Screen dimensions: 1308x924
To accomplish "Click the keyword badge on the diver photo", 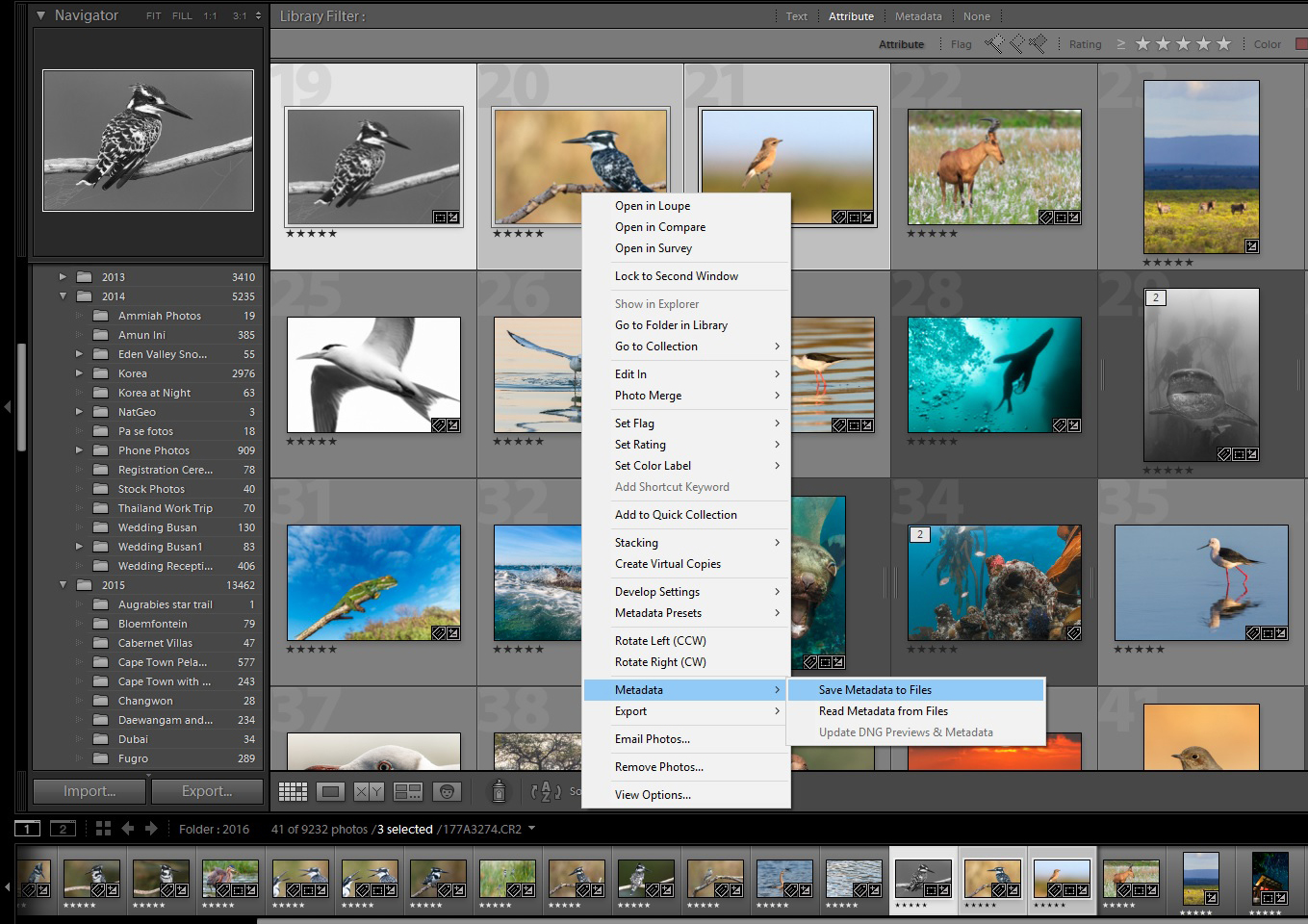I will (1060, 425).
